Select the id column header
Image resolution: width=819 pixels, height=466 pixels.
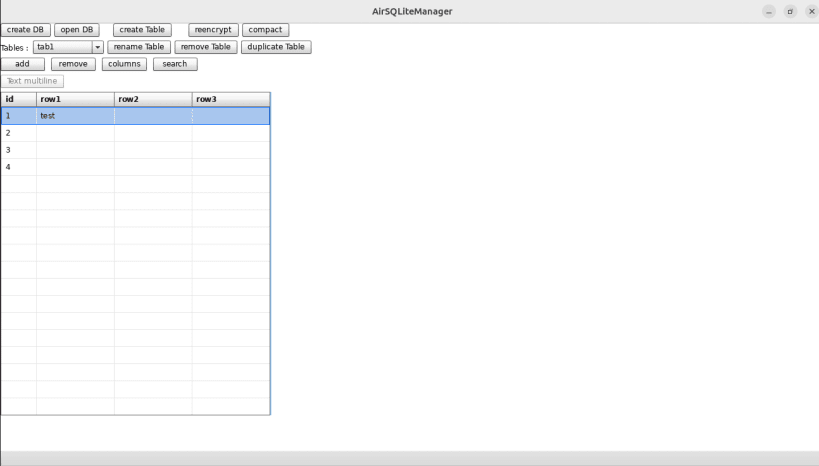pyautogui.click(x=19, y=99)
